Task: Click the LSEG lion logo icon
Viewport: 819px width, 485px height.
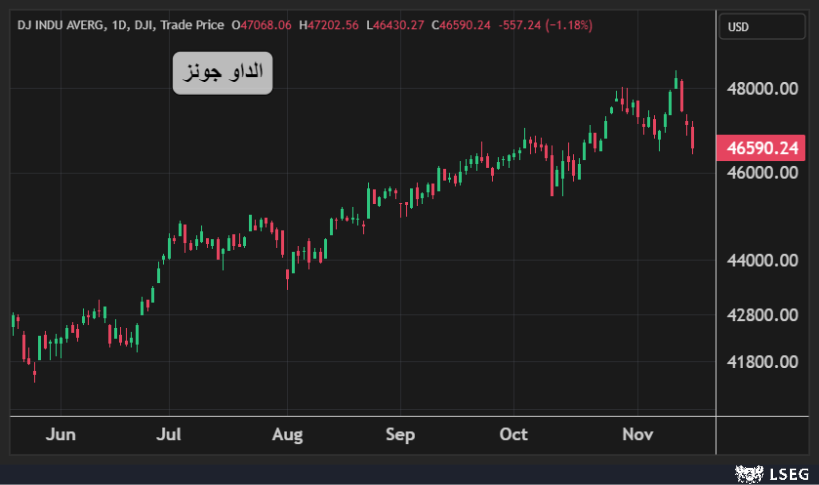Action: [746, 472]
